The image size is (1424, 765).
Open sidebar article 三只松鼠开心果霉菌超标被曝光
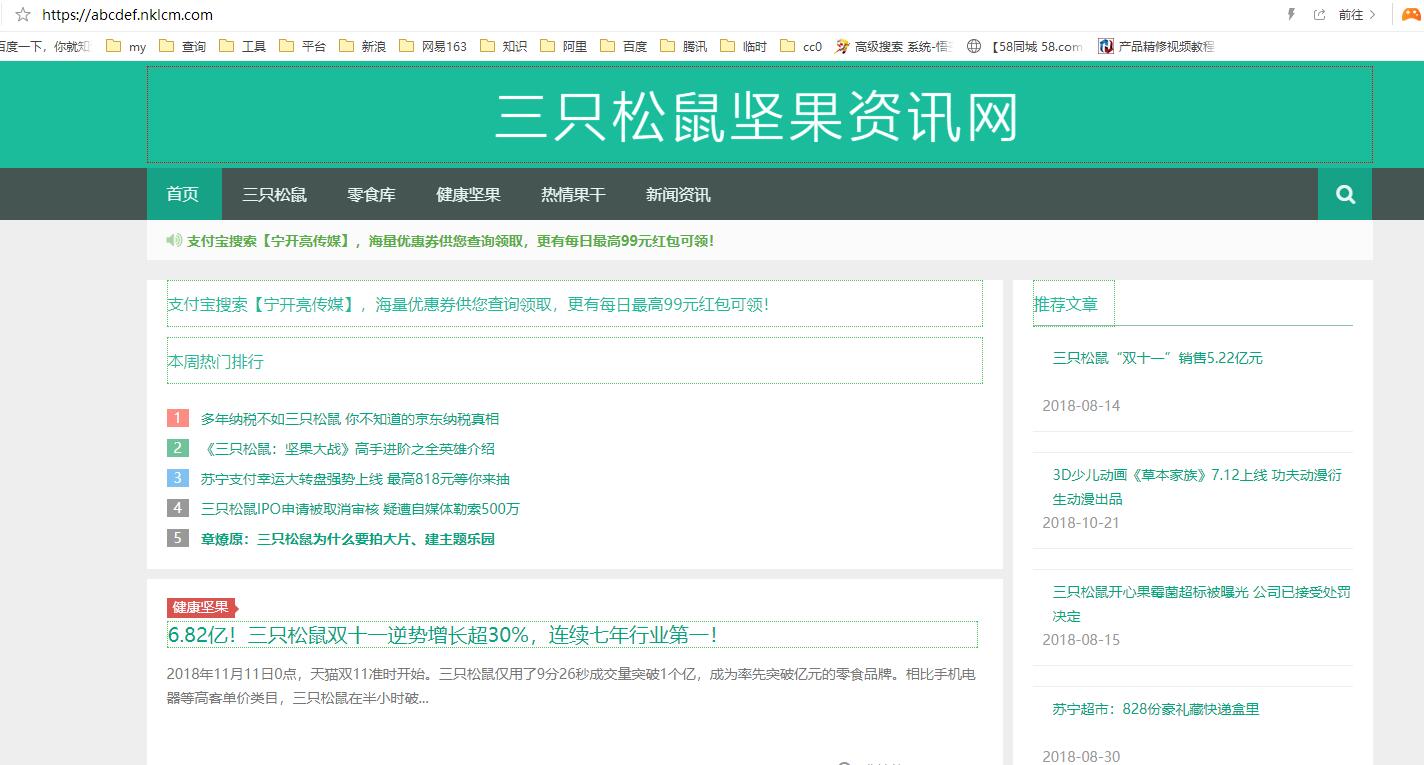pyautogui.click(x=1201, y=604)
